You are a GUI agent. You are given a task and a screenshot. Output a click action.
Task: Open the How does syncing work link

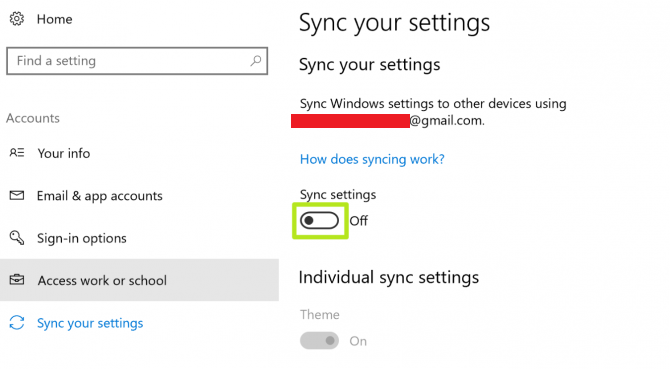[372, 159]
